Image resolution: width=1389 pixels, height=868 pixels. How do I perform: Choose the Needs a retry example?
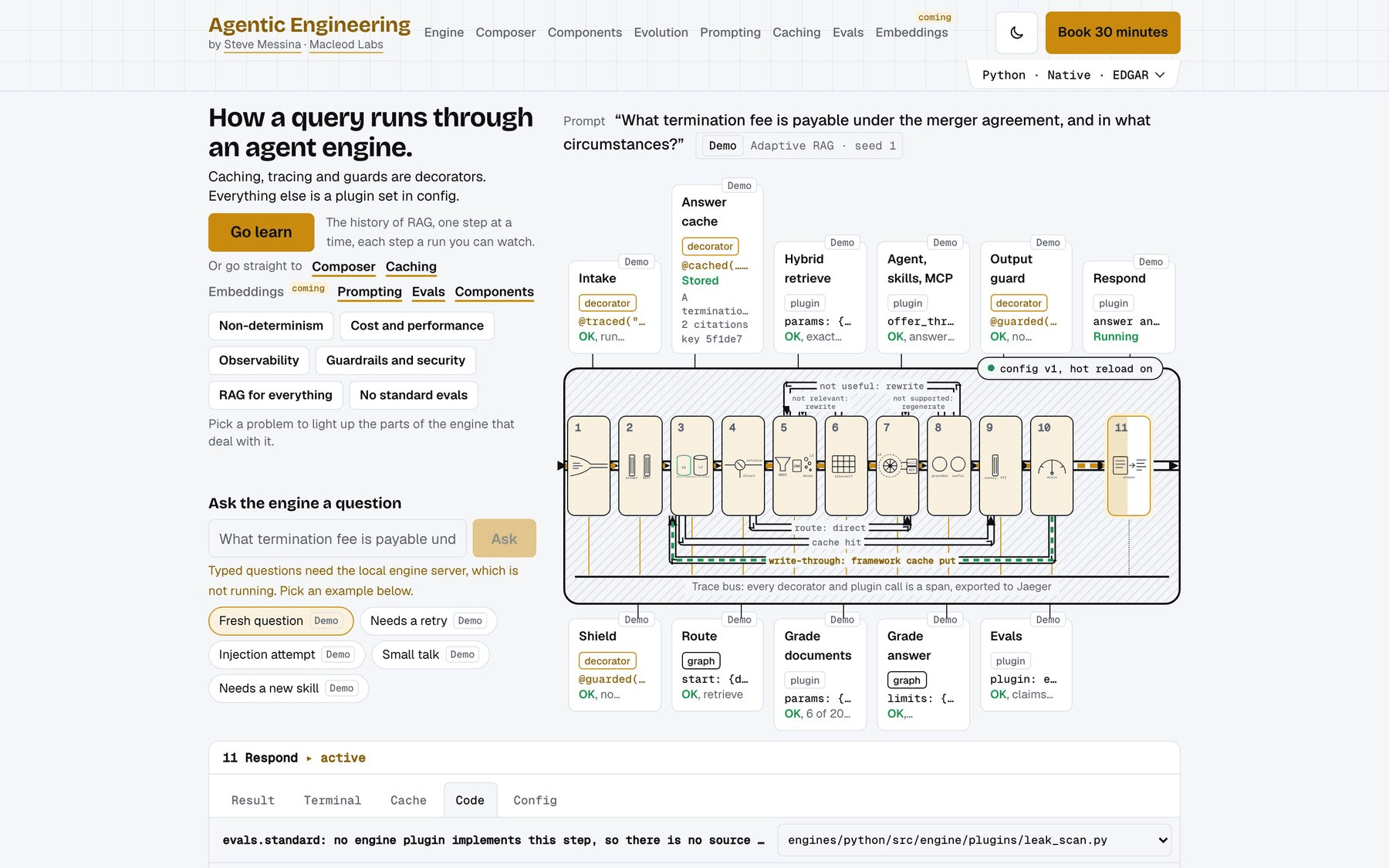[x=428, y=621]
